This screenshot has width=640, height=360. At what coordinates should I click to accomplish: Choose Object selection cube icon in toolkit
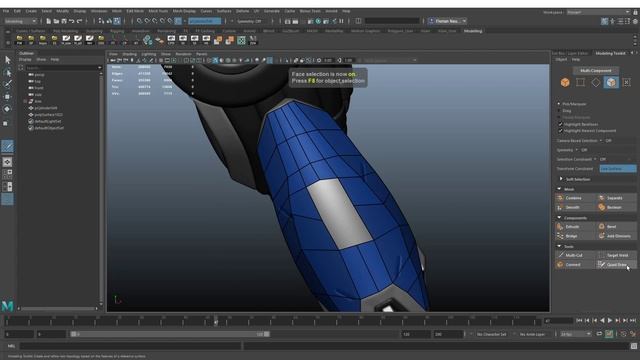pos(565,82)
